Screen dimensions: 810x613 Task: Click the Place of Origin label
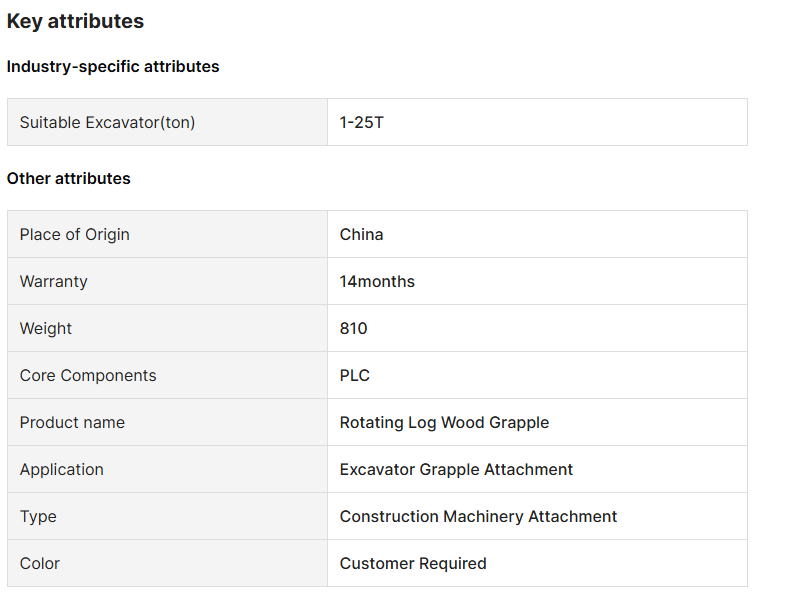75,235
